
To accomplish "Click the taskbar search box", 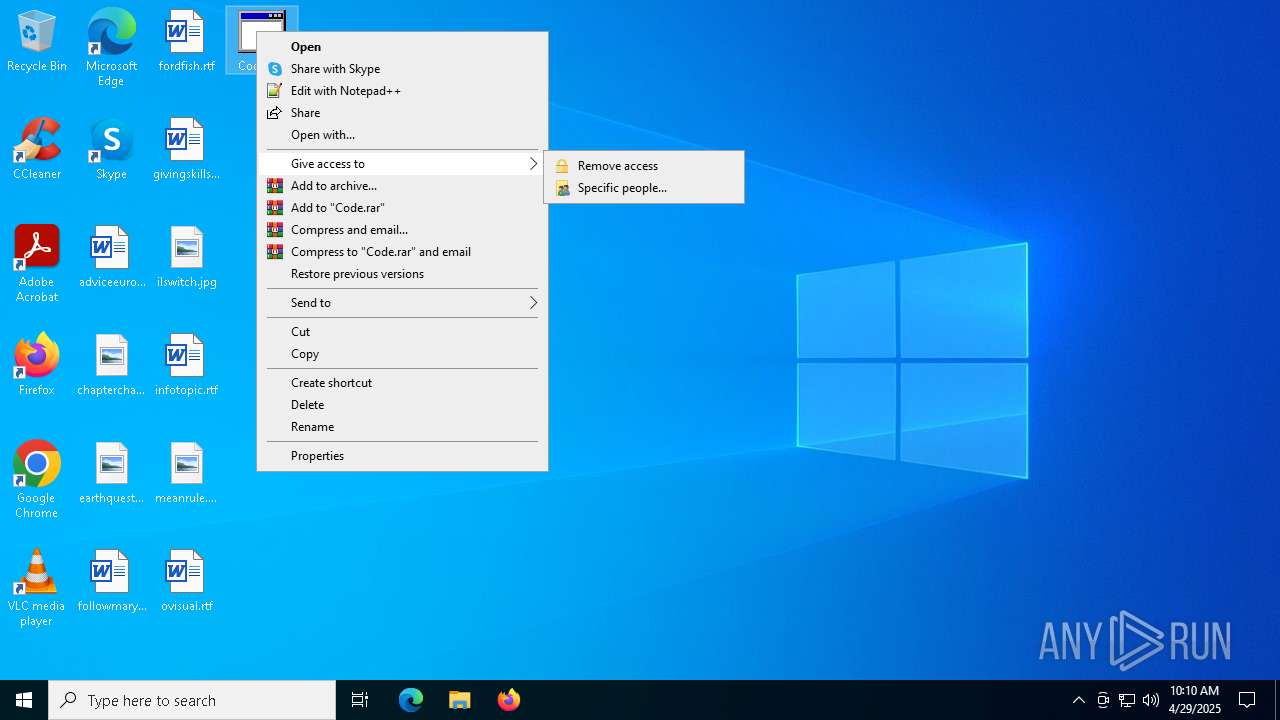I will [192, 700].
